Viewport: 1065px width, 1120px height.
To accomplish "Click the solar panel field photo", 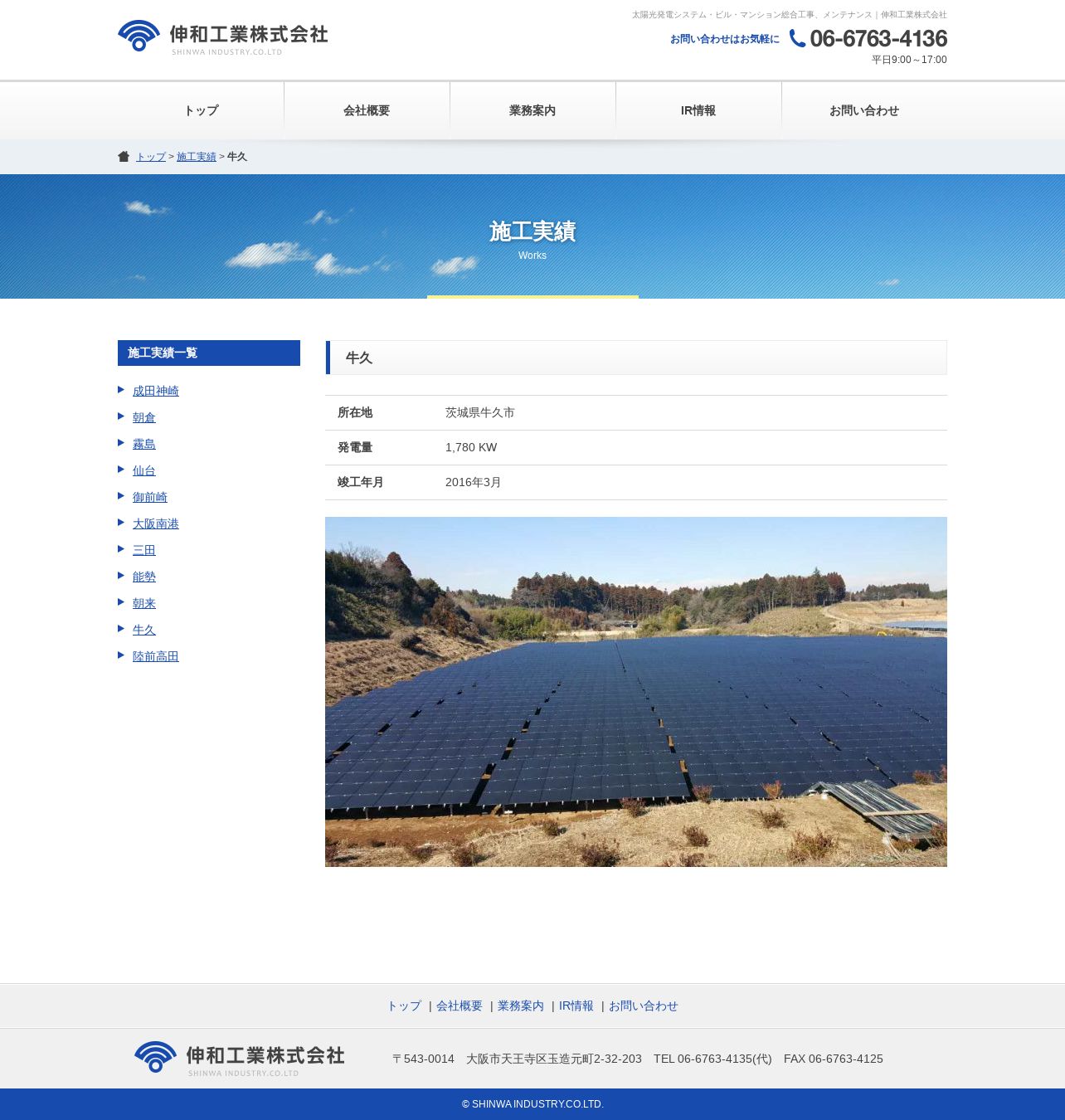I will point(636,692).
